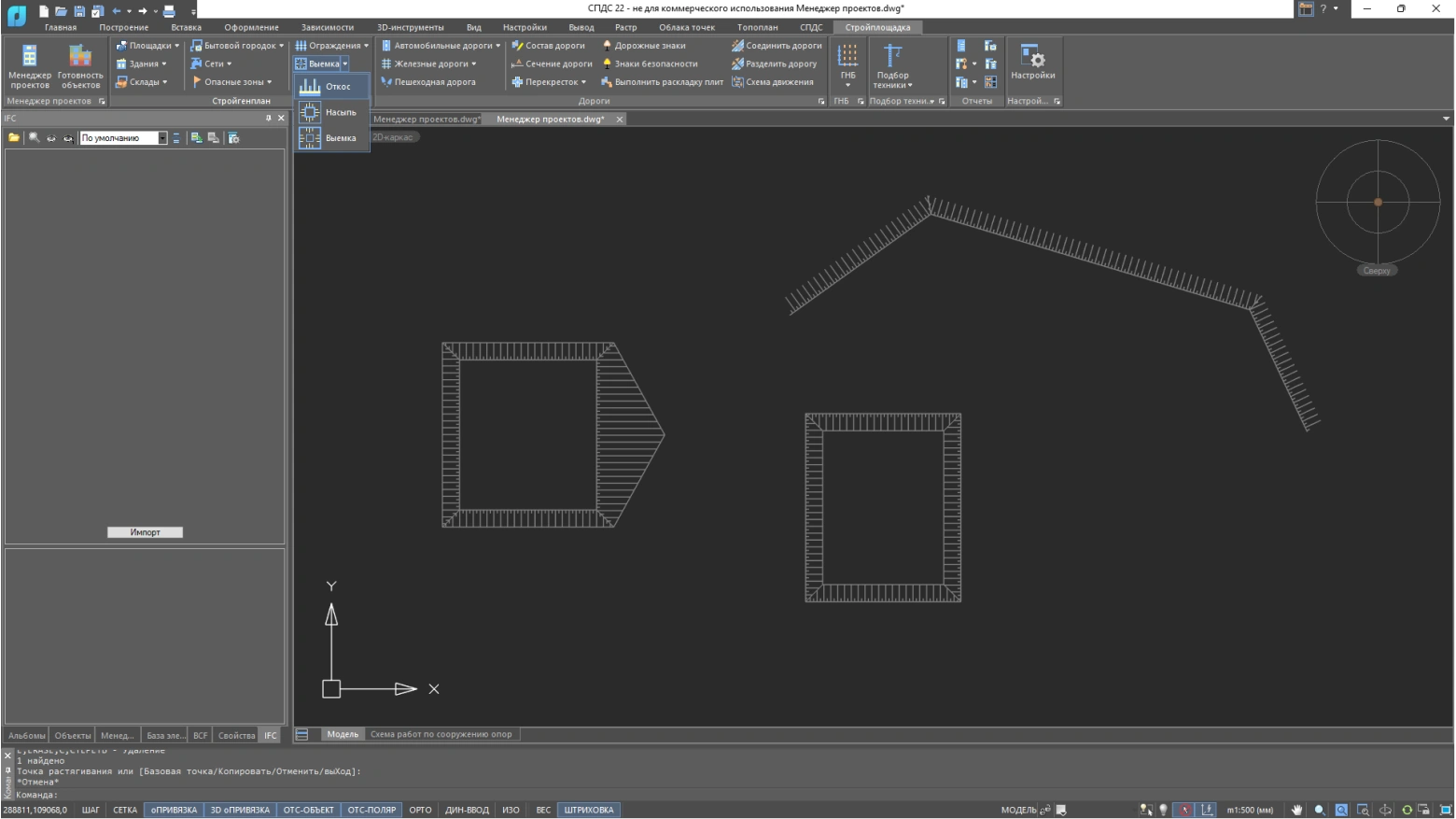Click the Настройки gear icon in ribbon

[1032, 62]
